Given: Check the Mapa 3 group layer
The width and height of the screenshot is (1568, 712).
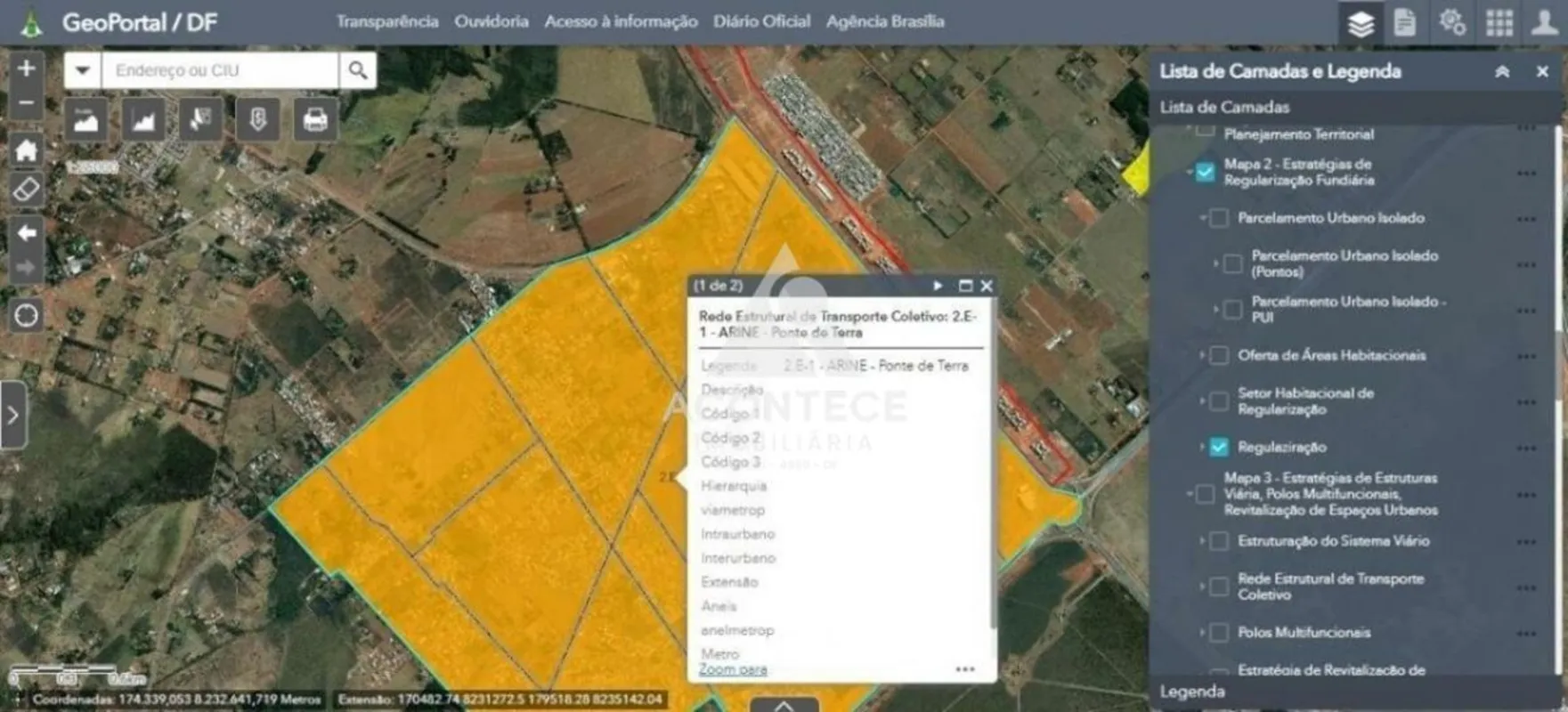Looking at the screenshot, I should [1205, 494].
